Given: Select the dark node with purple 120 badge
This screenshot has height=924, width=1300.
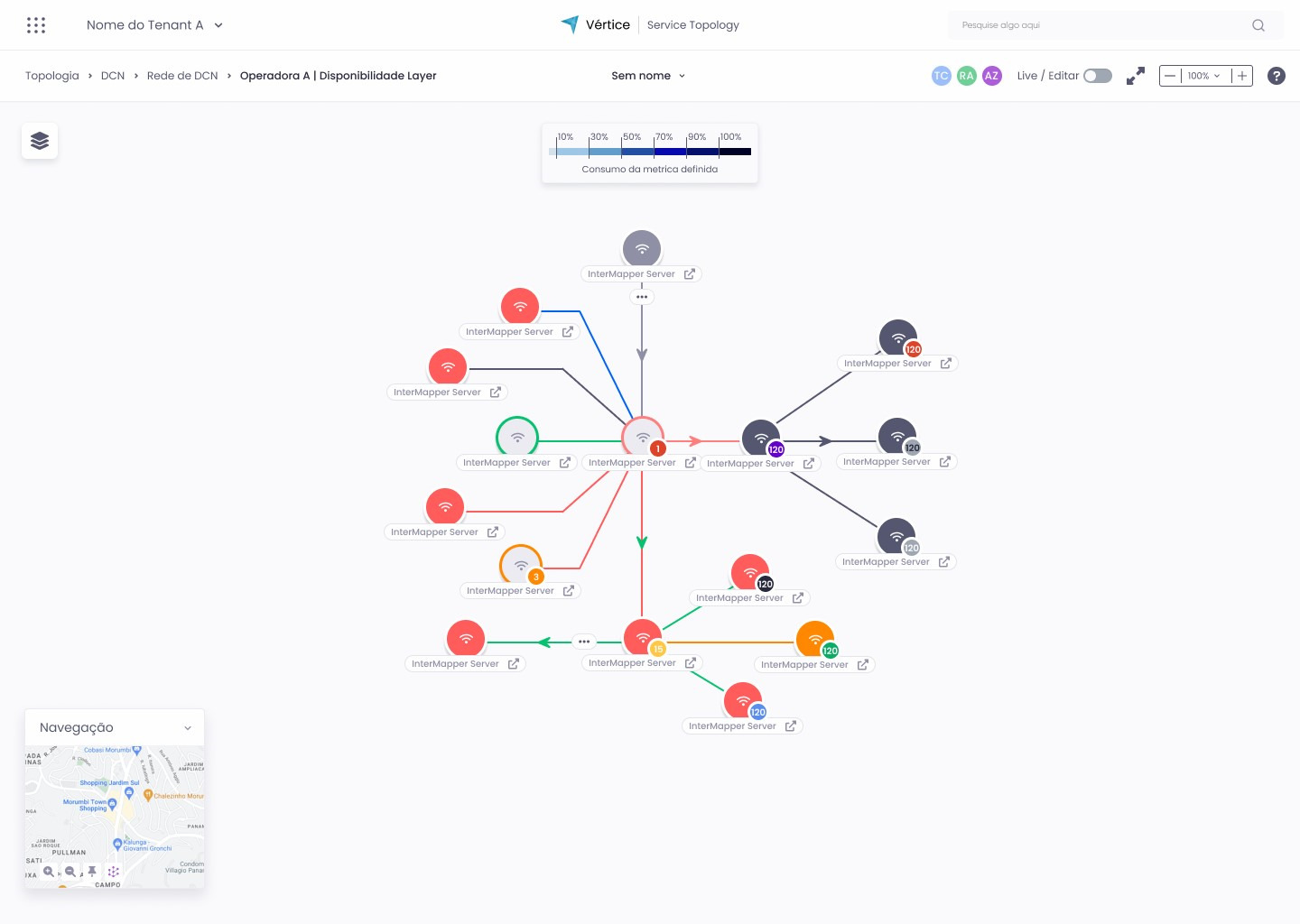Looking at the screenshot, I should coord(761,439).
